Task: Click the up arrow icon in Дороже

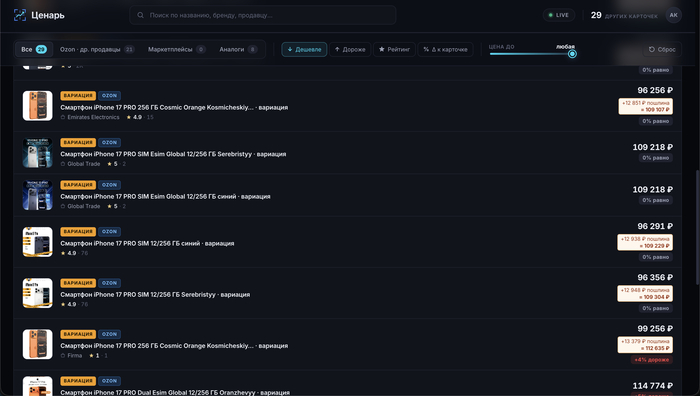Action: [337, 49]
